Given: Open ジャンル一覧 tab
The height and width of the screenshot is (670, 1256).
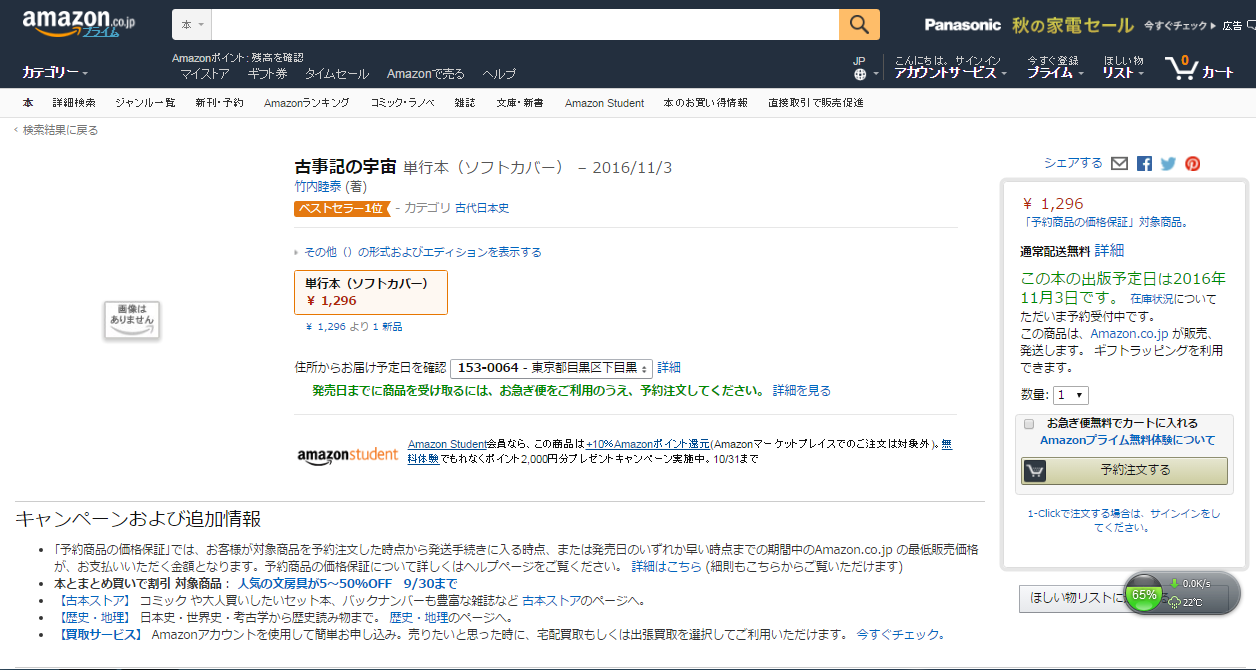Looking at the screenshot, I should tap(145, 103).
